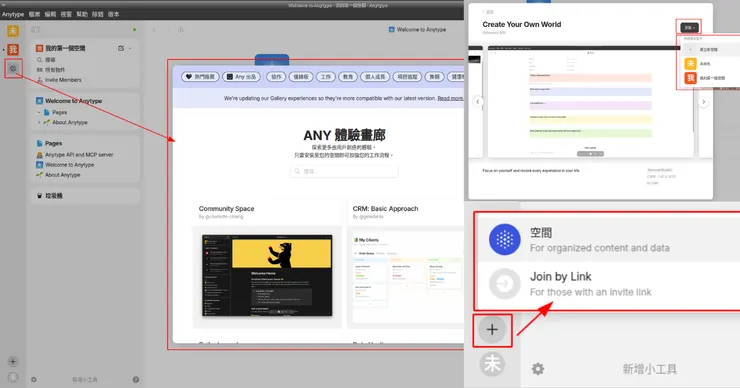Select the 教育 gallery category chip

[348, 76]
